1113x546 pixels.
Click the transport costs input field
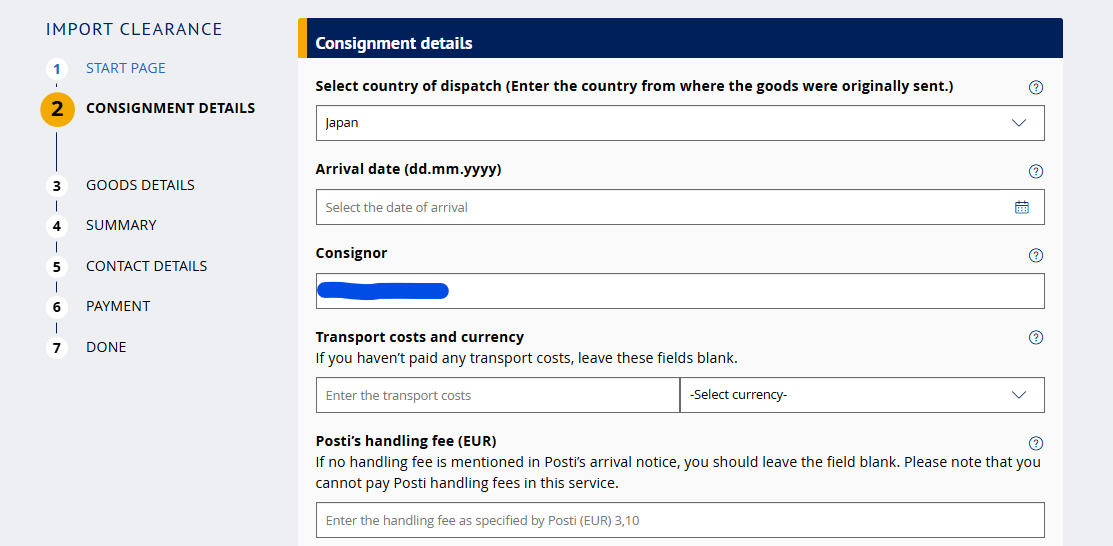tap(497, 395)
